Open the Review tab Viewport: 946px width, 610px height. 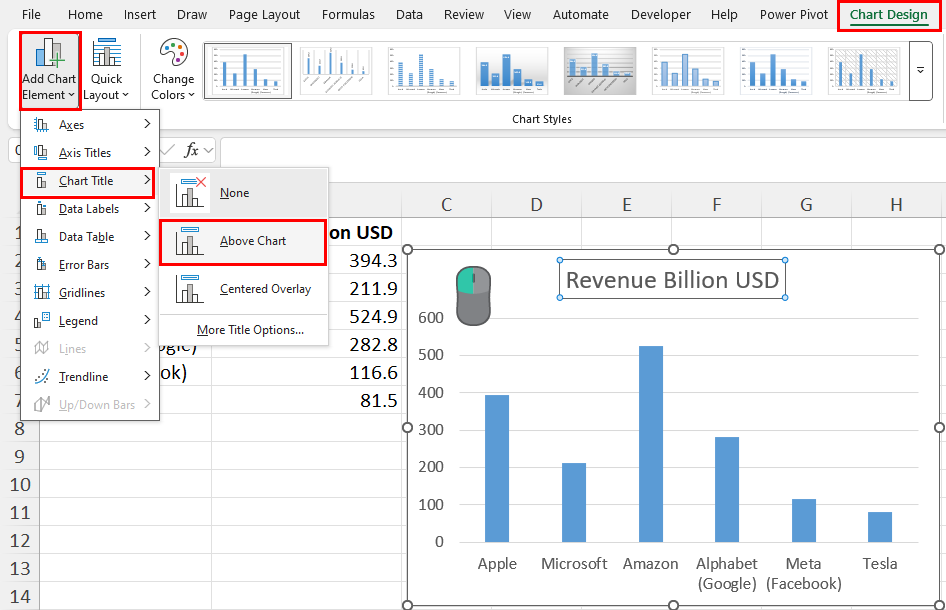(x=463, y=14)
